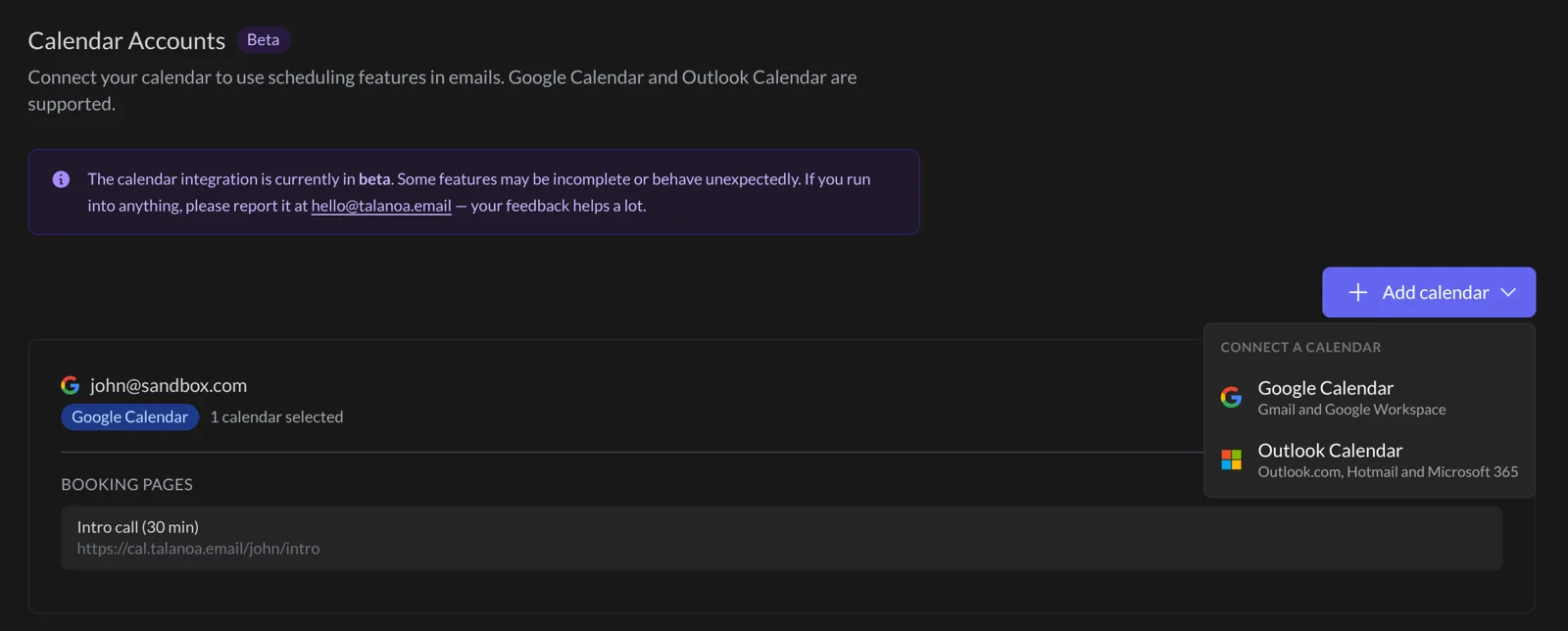Viewport: 1568px width, 631px height.
Task: Click the Microsoft logo in connect menu
Action: tap(1231, 460)
